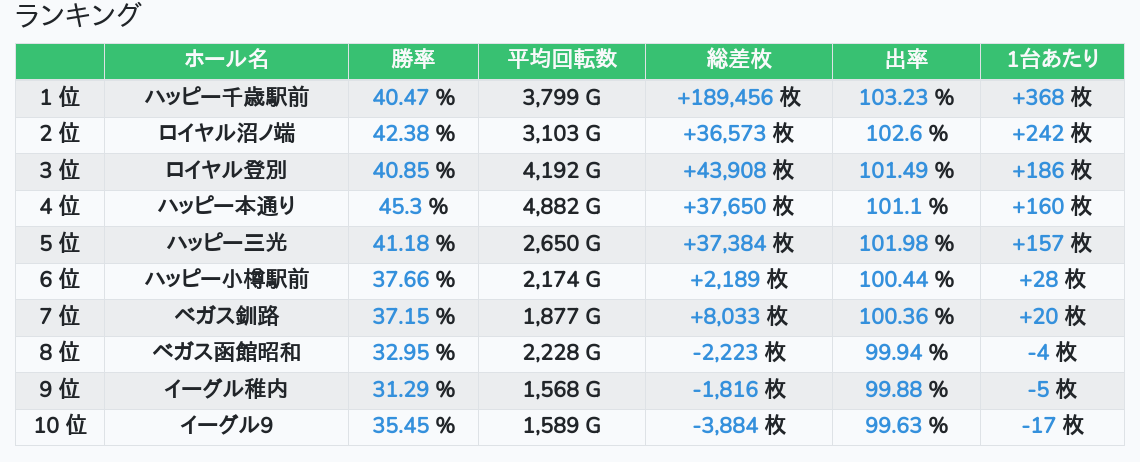The height and width of the screenshot is (462, 1140).
Task: Click the 99.63 payout rate value
Action: pyautogui.click(x=893, y=425)
